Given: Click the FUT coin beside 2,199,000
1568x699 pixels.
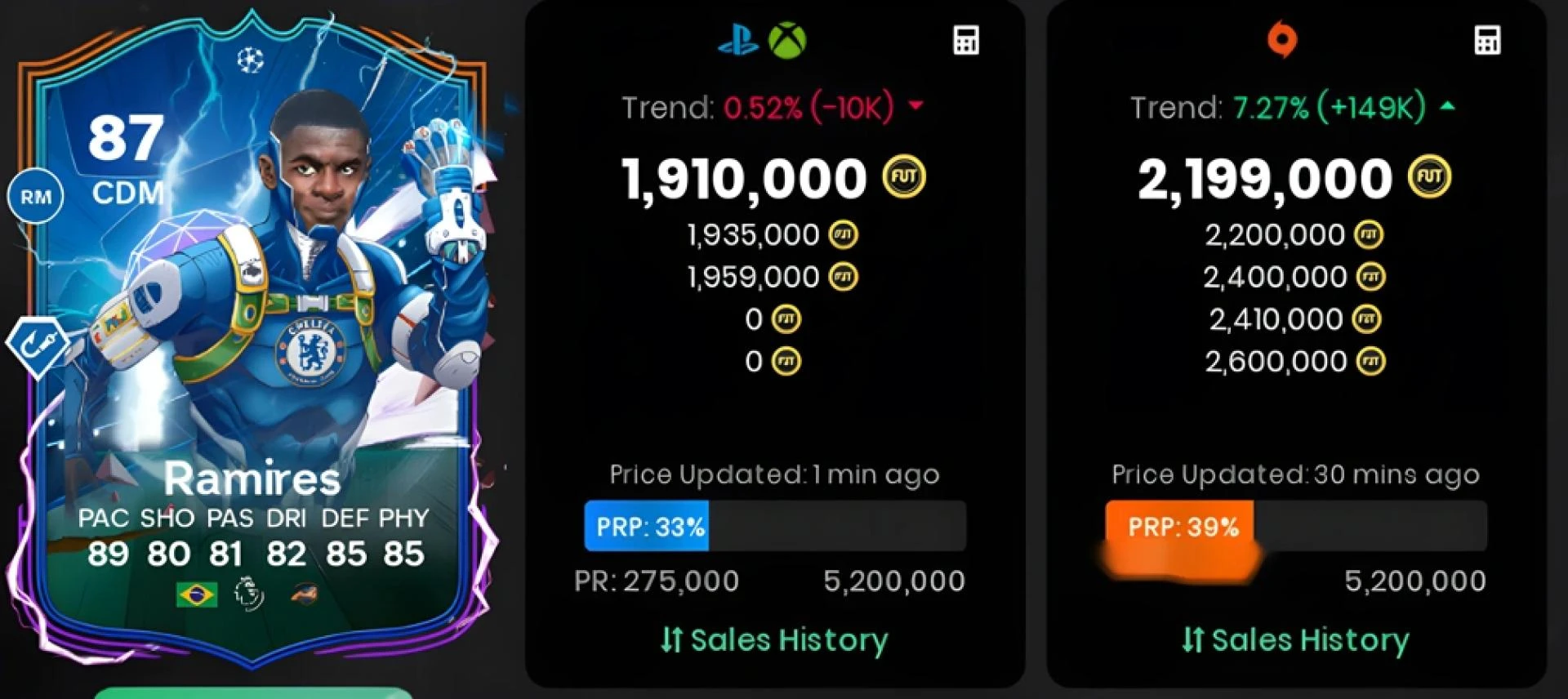Looking at the screenshot, I should 1429,177.
